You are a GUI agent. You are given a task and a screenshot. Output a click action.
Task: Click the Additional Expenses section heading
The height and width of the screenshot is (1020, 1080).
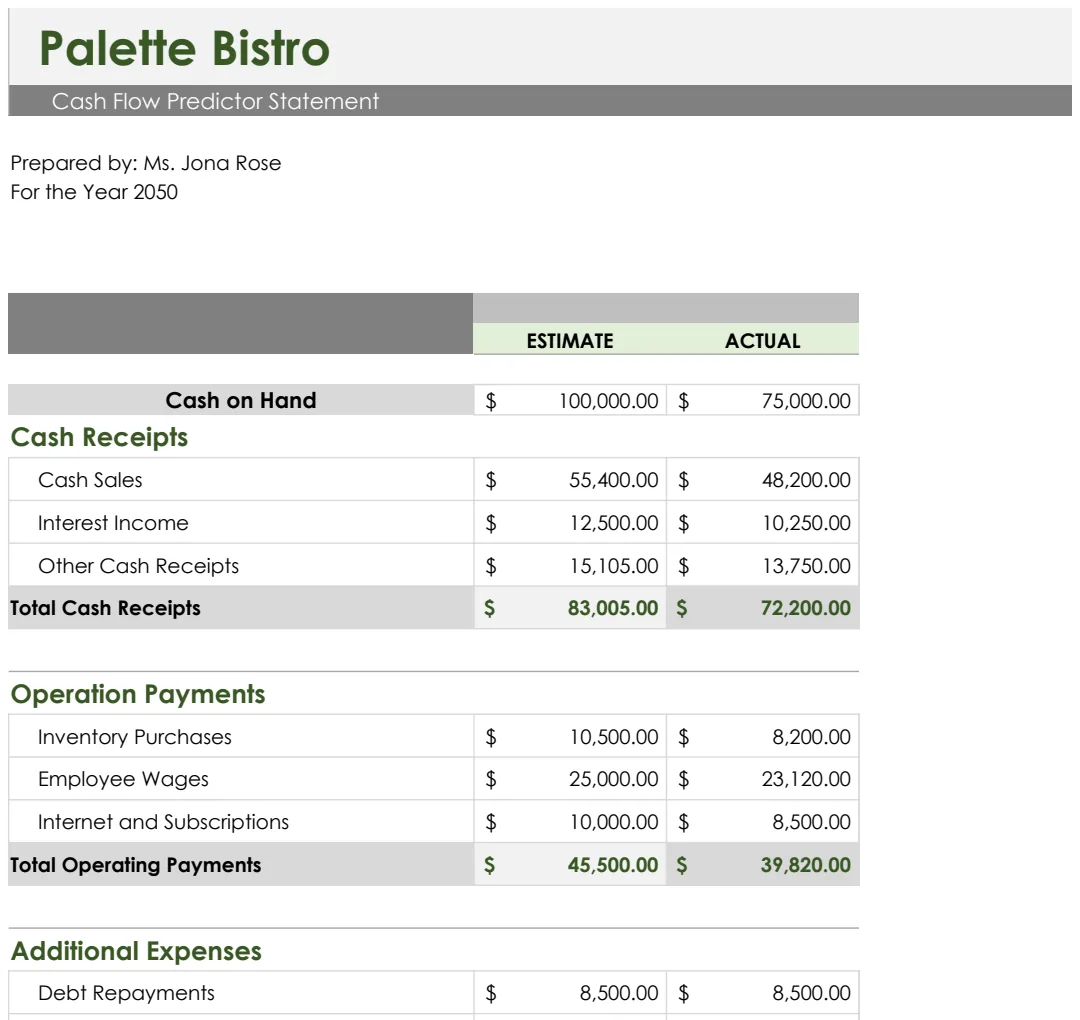136,951
